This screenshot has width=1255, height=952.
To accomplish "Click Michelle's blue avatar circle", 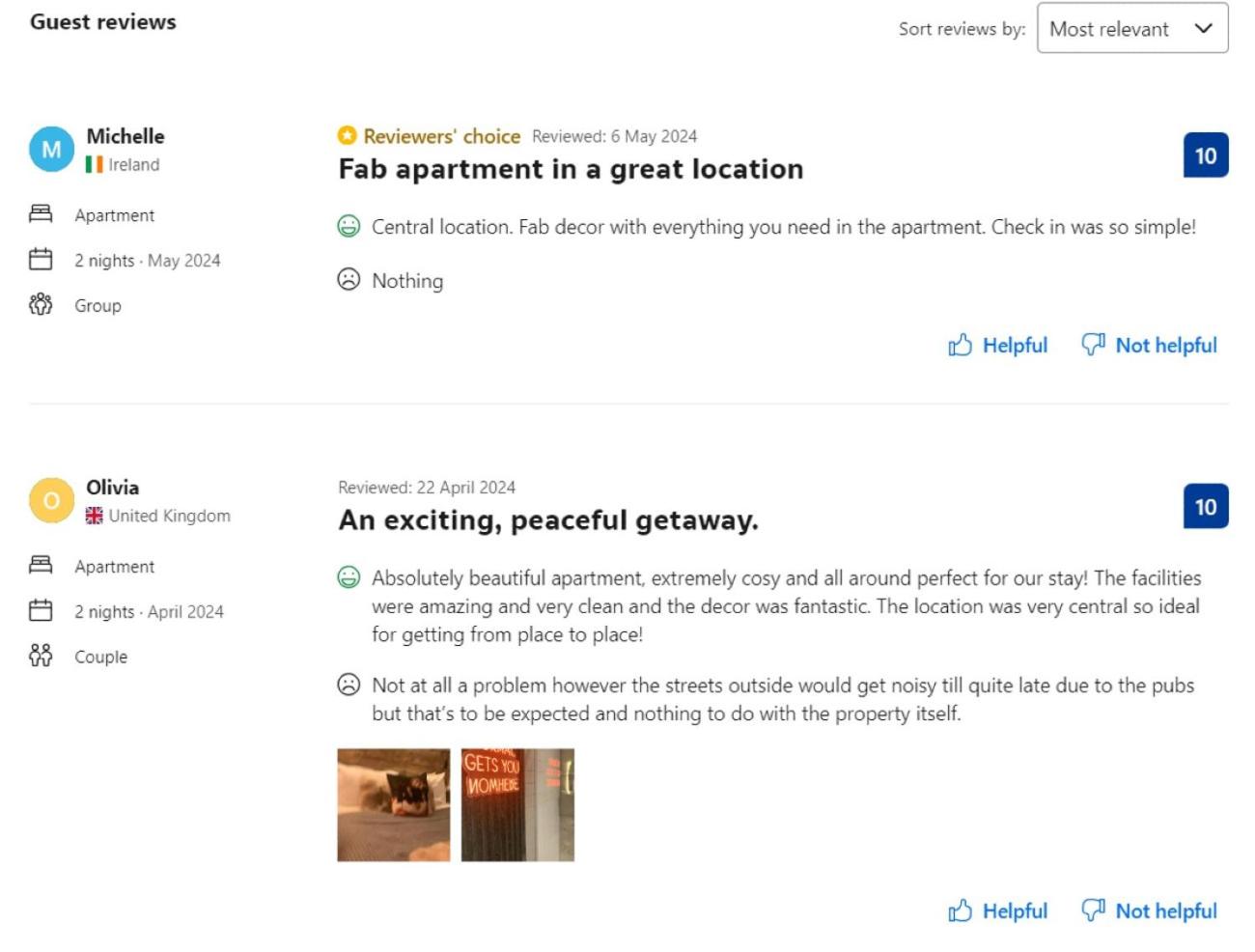I will click(x=51, y=150).
